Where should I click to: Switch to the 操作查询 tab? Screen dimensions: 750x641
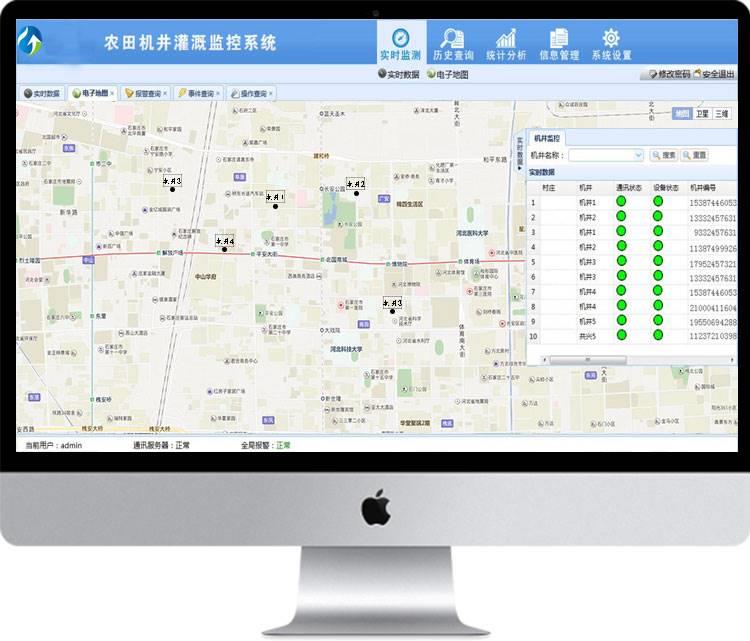point(249,93)
